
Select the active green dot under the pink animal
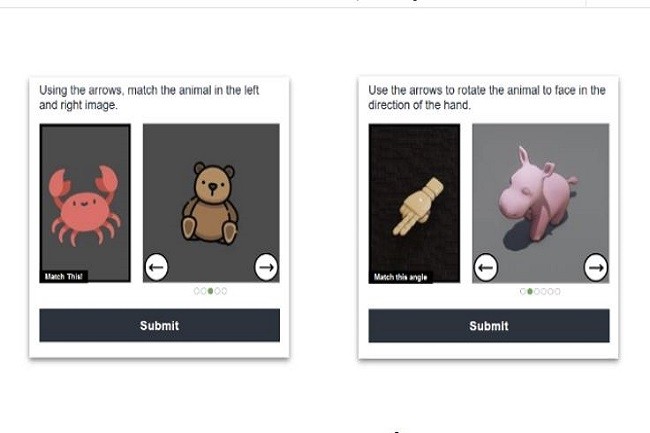[x=529, y=291]
